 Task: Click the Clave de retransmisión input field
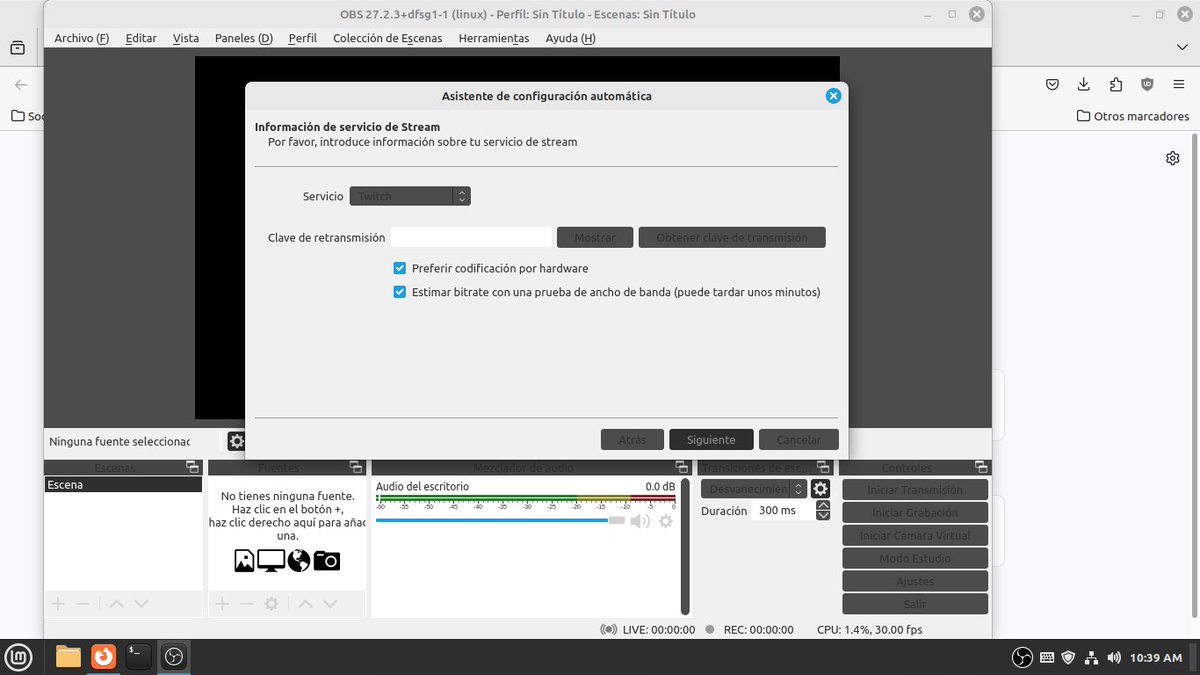click(x=471, y=238)
